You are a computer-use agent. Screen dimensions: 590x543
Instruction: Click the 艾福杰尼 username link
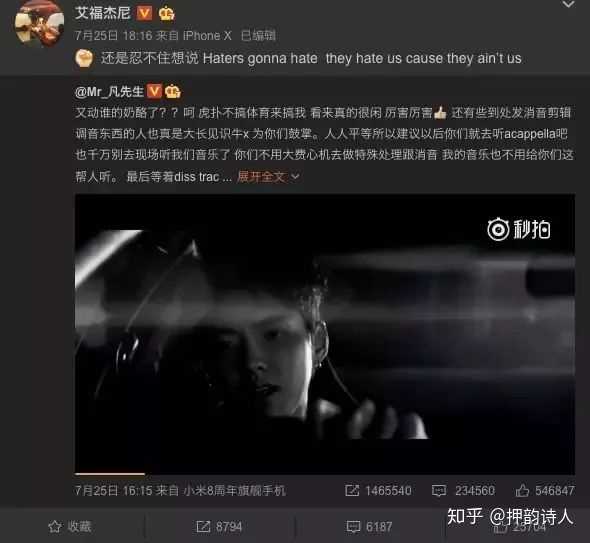[x=102, y=13]
